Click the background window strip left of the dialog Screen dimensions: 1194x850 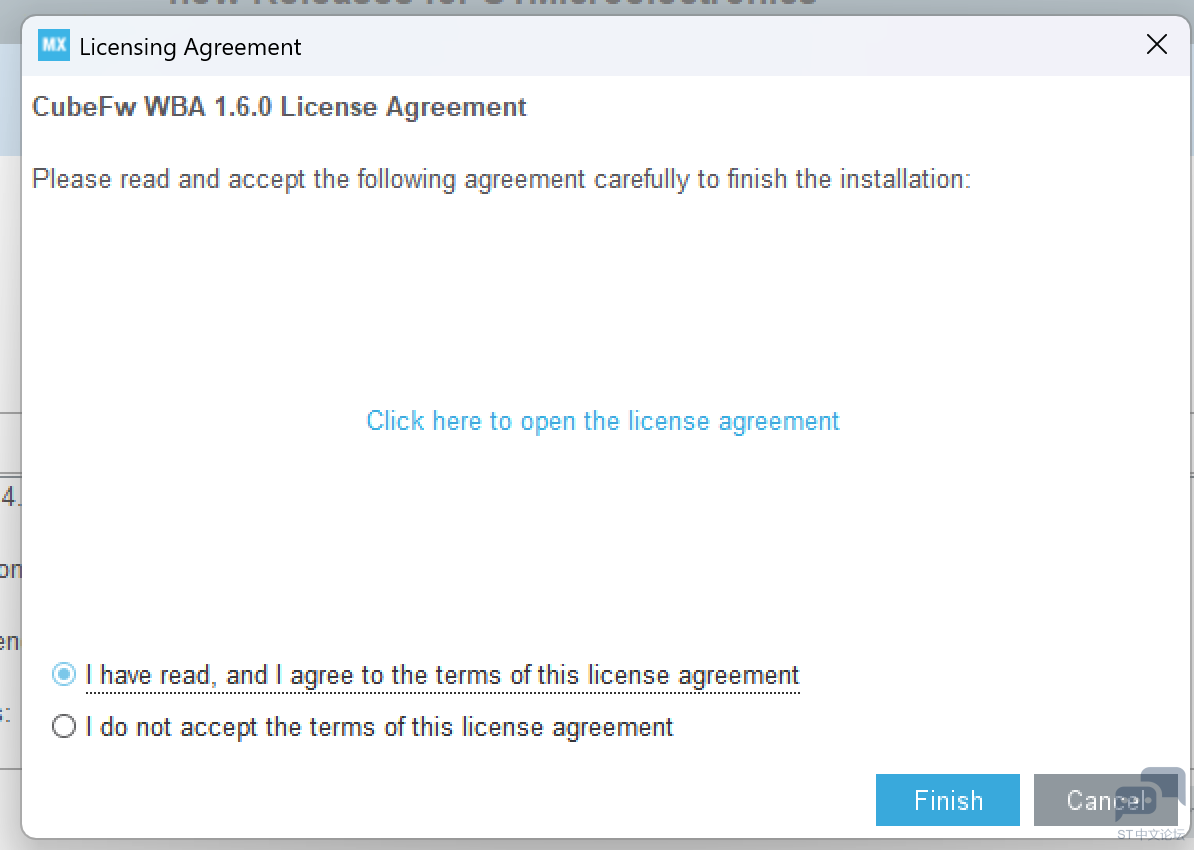tap(9, 300)
